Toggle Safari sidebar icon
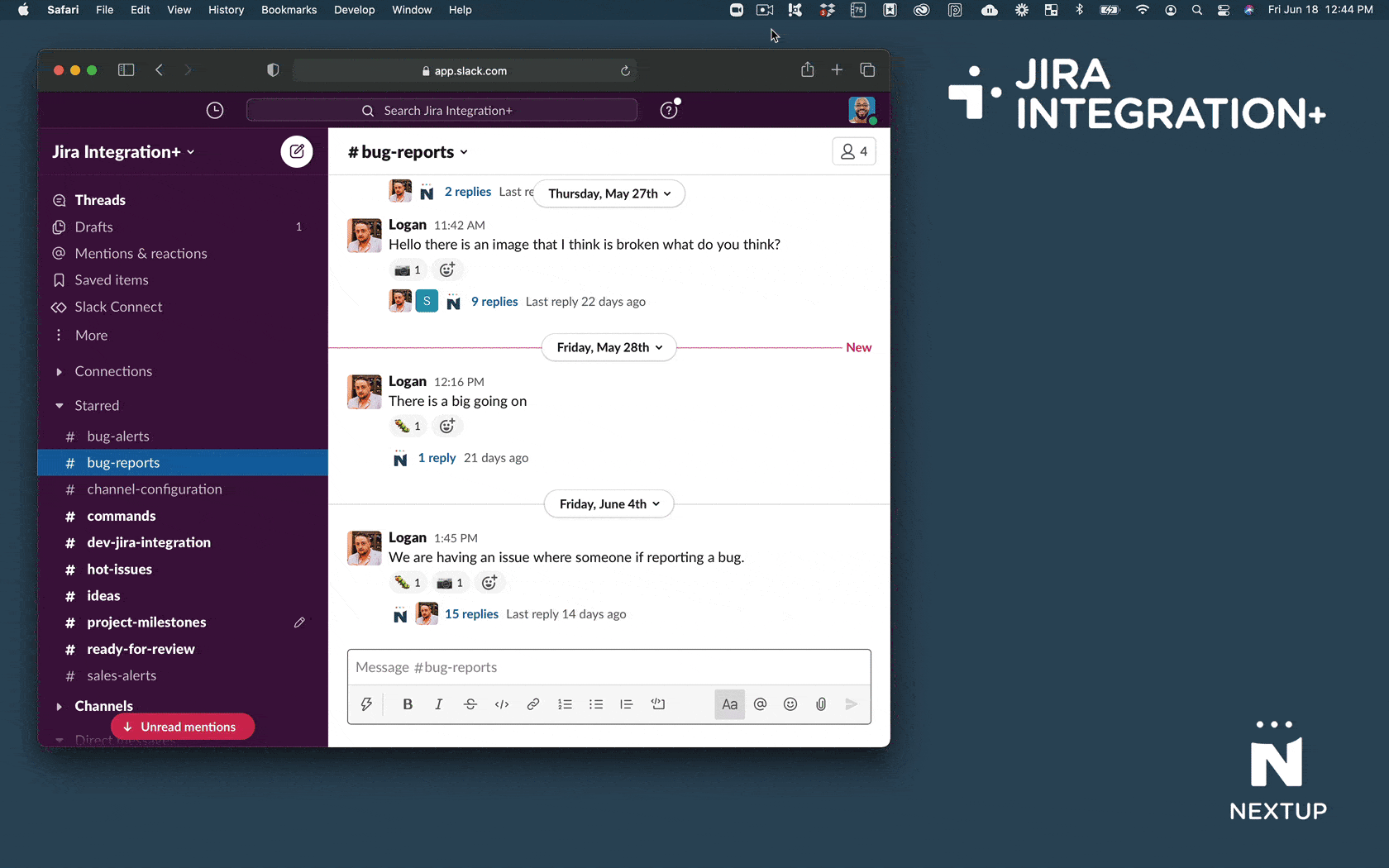Image resolution: width=1389 pixels, height=868 pixels. click(126, 70)
